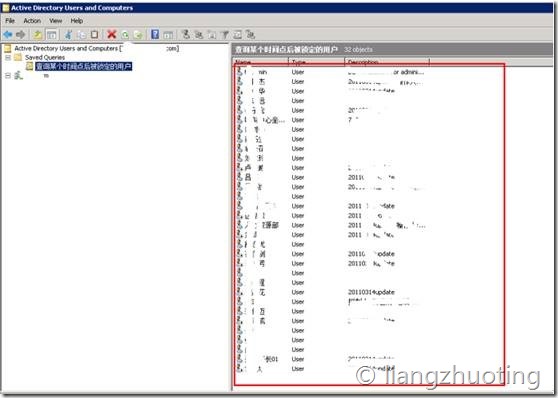Open the View menu

tap(56, 21)
